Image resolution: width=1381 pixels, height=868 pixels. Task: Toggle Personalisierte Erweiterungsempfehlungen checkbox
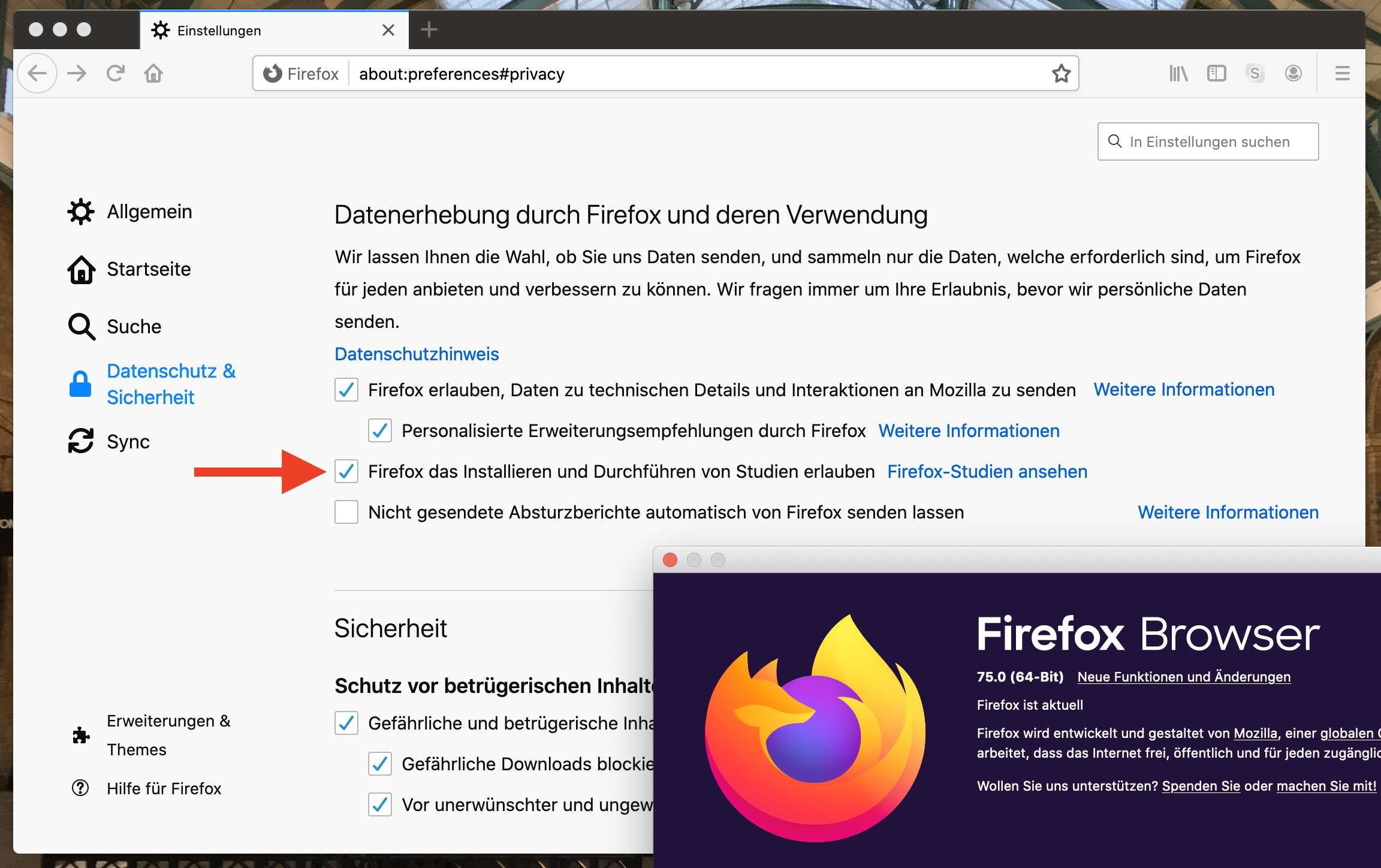[380, 430]
